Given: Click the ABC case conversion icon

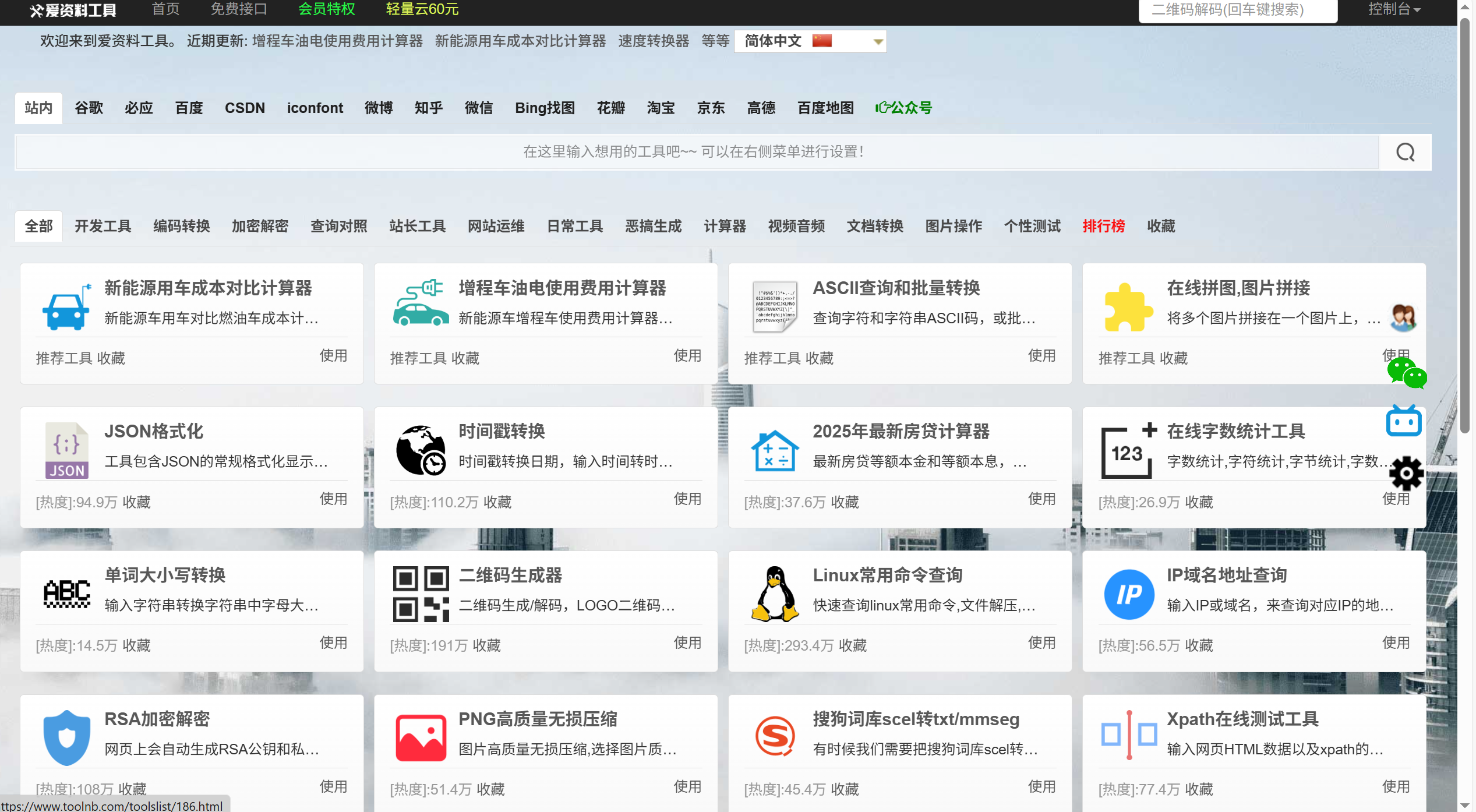Looking at the screenshot, I should [x=67, y=594].
